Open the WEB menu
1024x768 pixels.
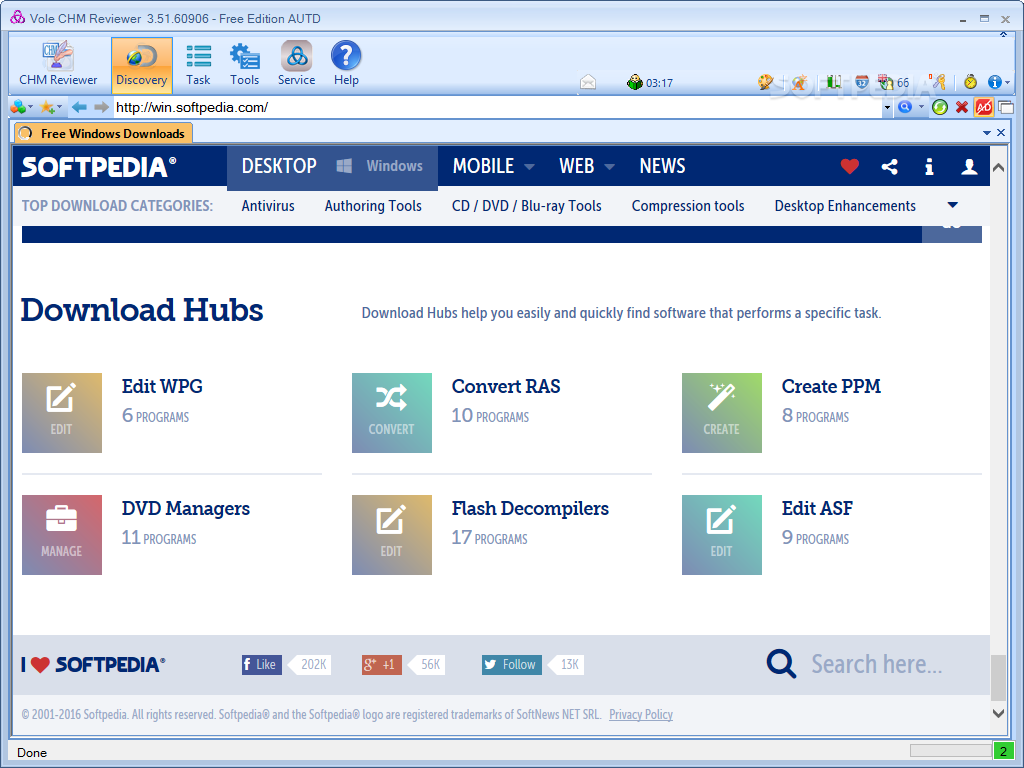[x=586, y=167]
